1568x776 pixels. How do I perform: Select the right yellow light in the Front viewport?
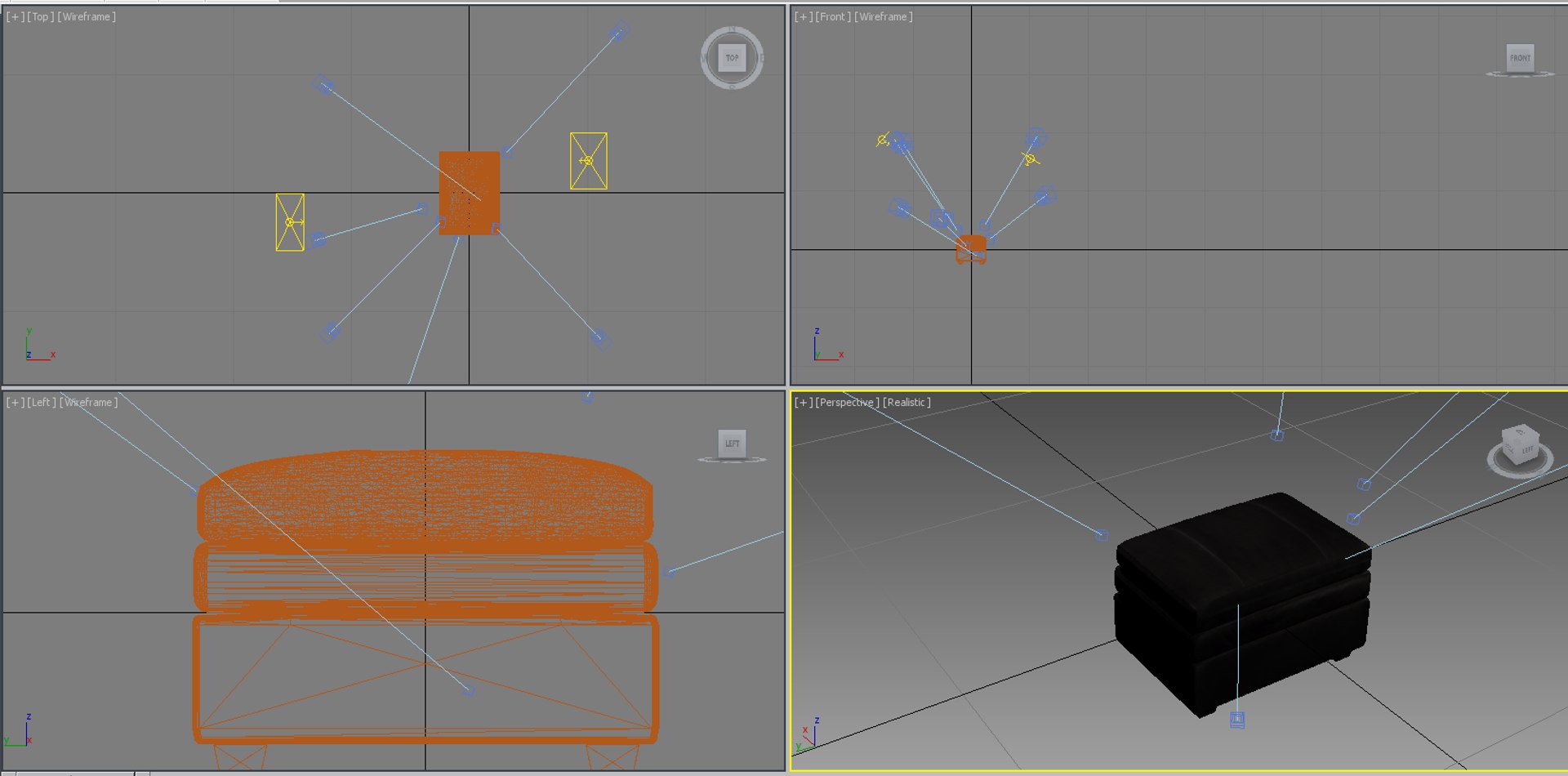pos(1031,158)
